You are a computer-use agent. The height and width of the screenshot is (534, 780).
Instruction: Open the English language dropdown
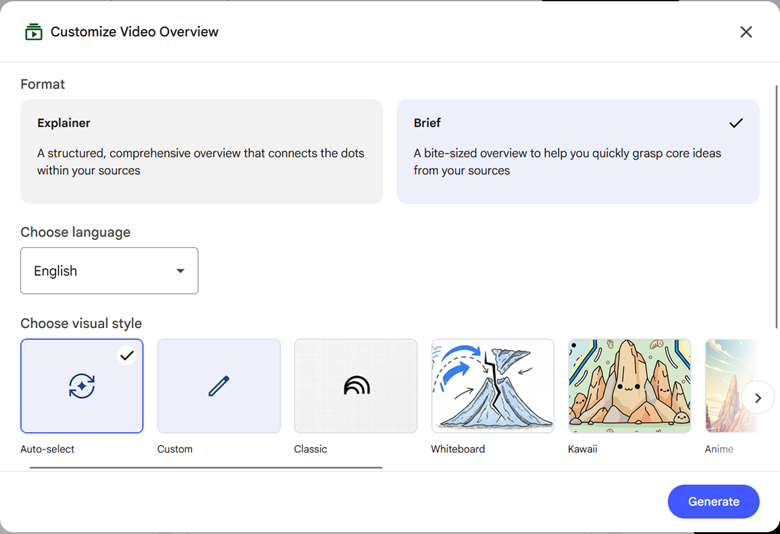tap(109, 271)
